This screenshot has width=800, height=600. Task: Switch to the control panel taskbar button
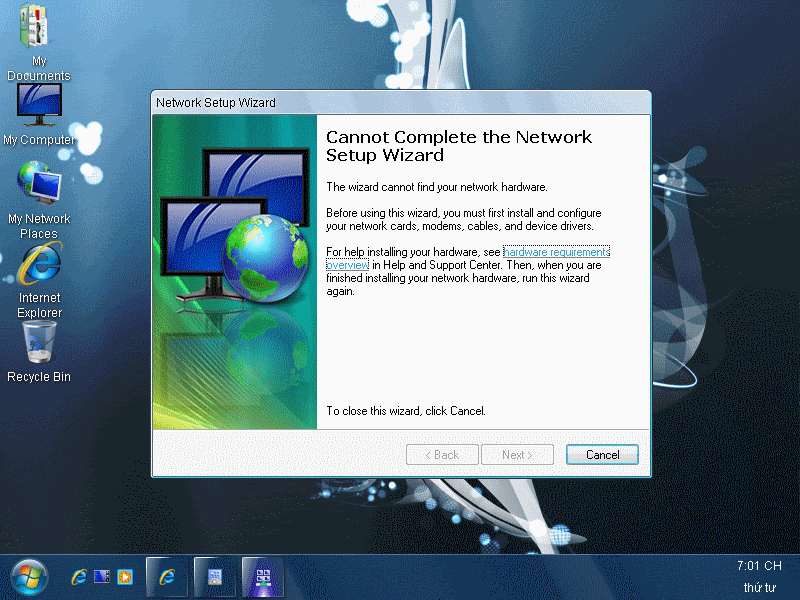(214, 577)
